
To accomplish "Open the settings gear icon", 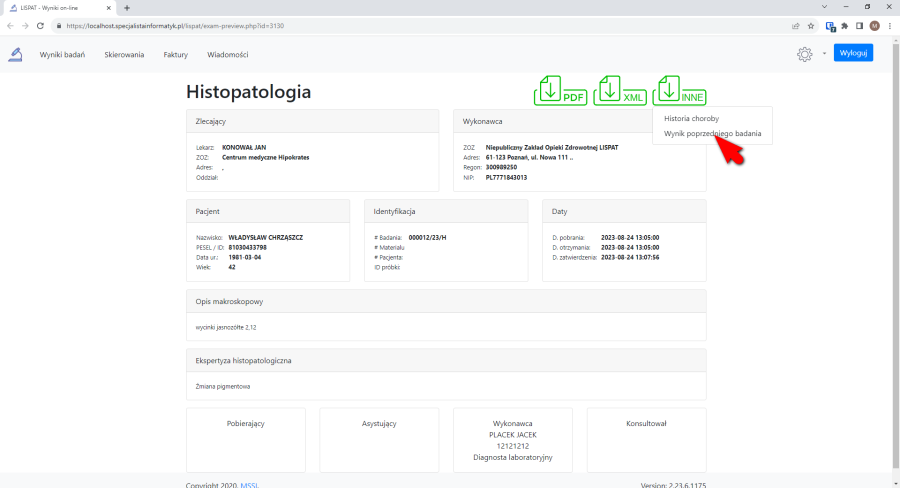I will (804, 54).
